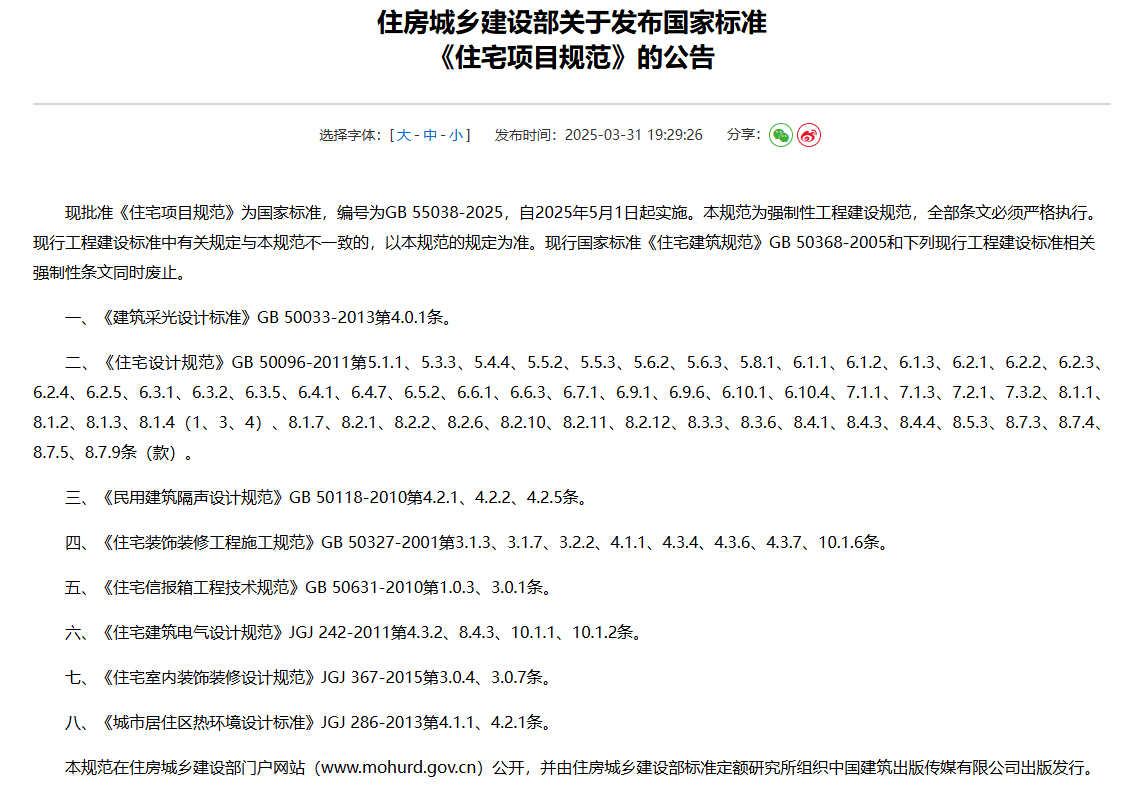This screenshot has width=1128, height=796.
Task: Click the publish time 2025-03-31 19:29:26
Action: (x=633, y=135)
